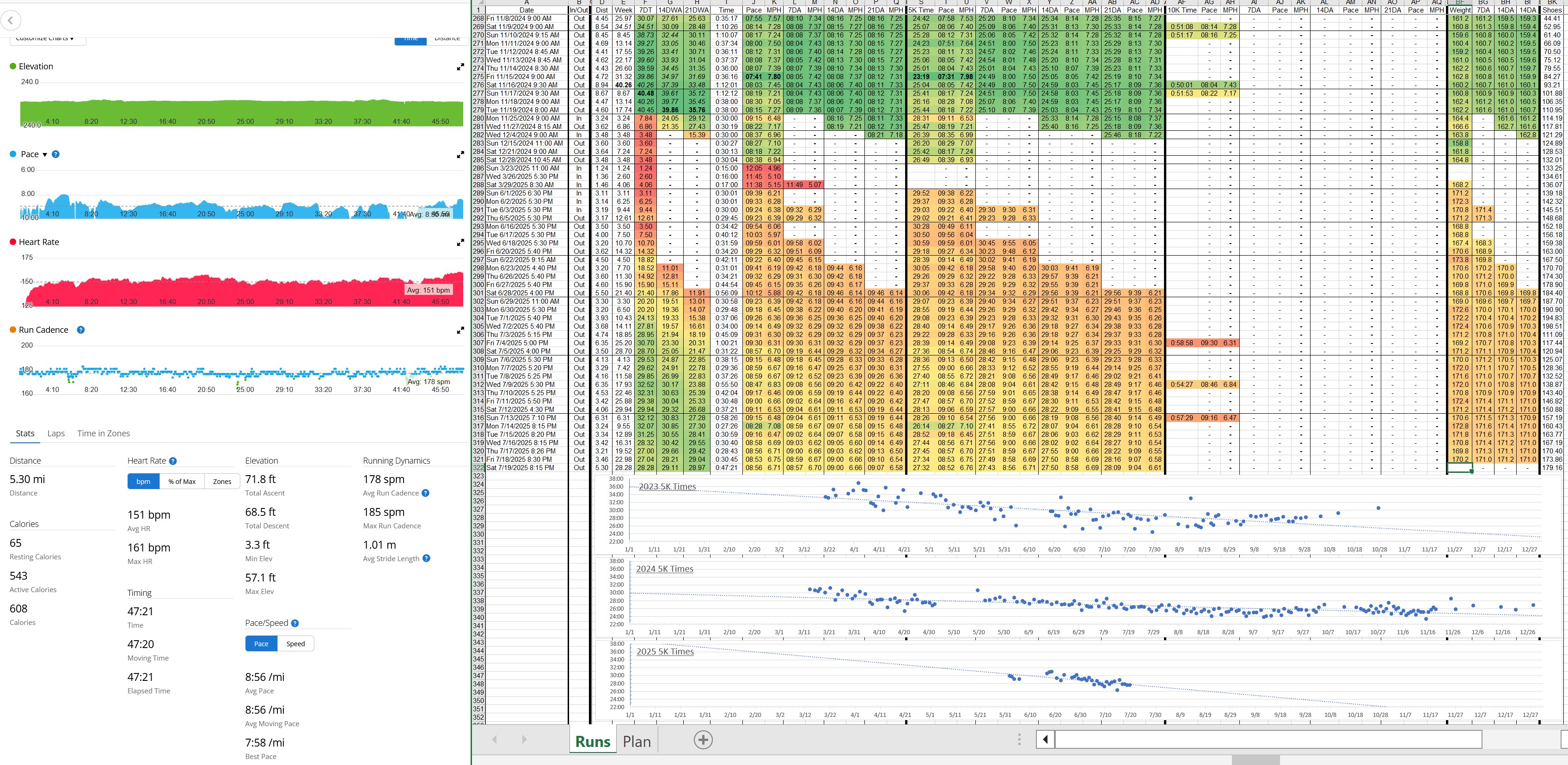
Task: Click the orange Run Cadence legend dot
Action: coord(13,330)
